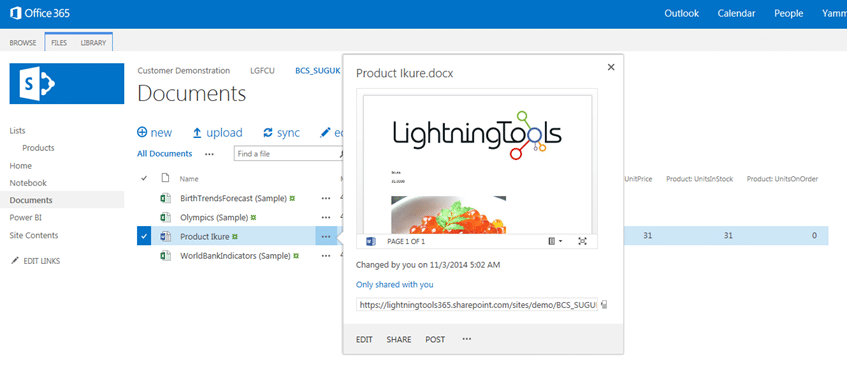The image size is (847, 373).
Task: Click the PAGE 1 OF 1 indicator
Action: [406, 241]
